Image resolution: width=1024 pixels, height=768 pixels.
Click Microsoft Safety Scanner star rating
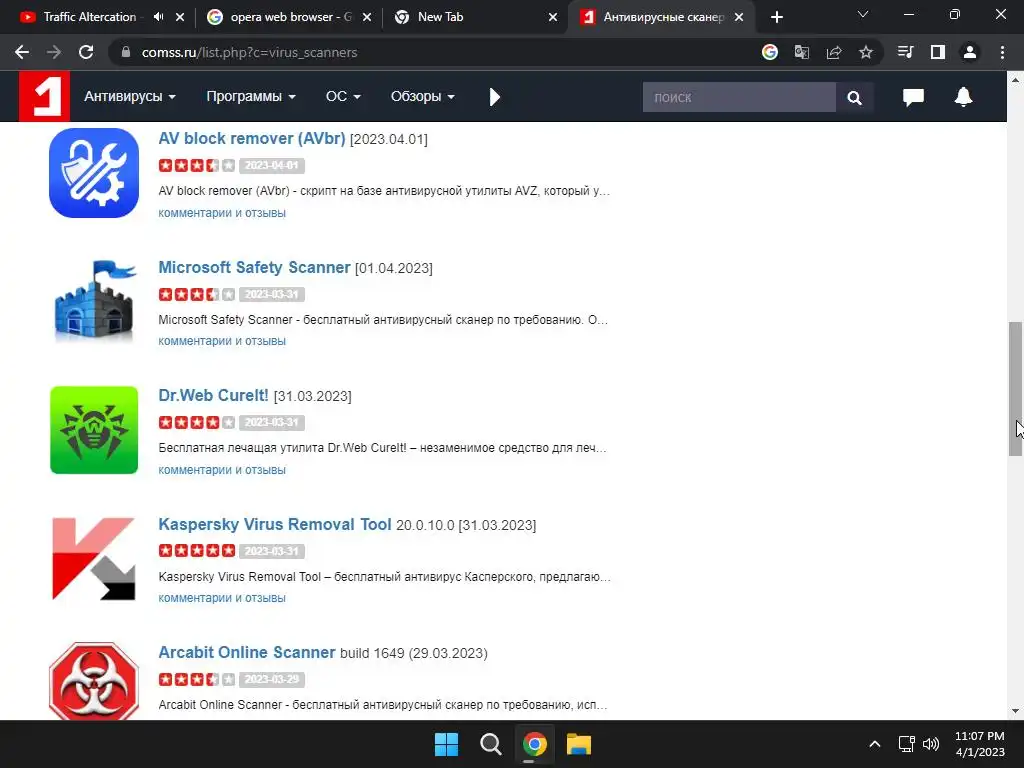pos(197,294)
